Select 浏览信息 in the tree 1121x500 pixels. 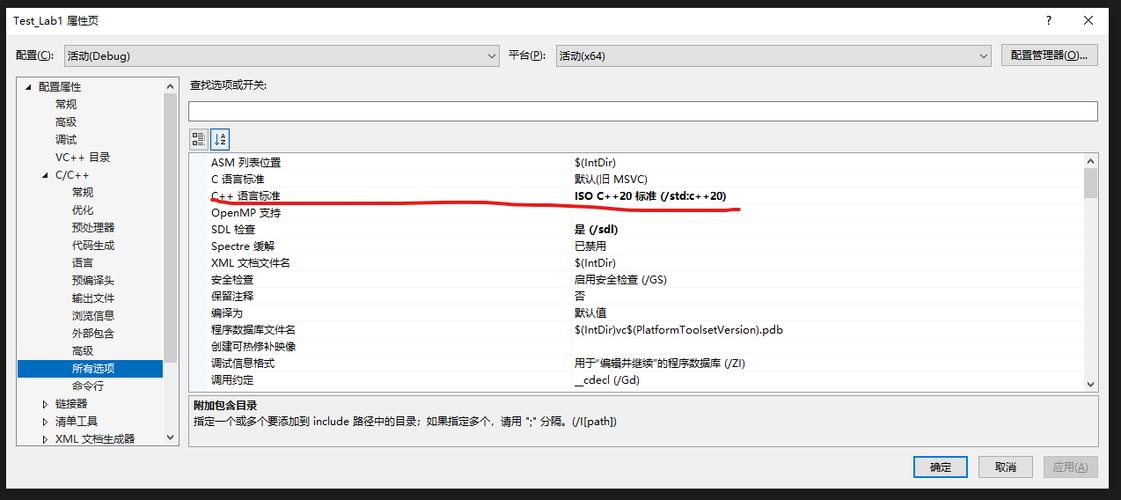[93, 315]
